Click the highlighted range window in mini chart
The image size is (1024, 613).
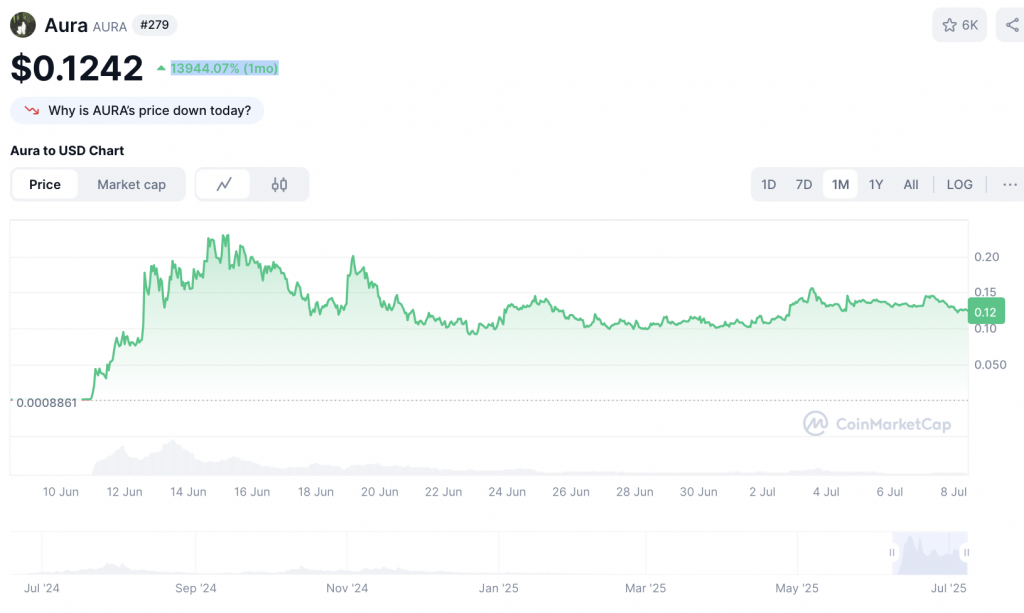pos(929,553)
